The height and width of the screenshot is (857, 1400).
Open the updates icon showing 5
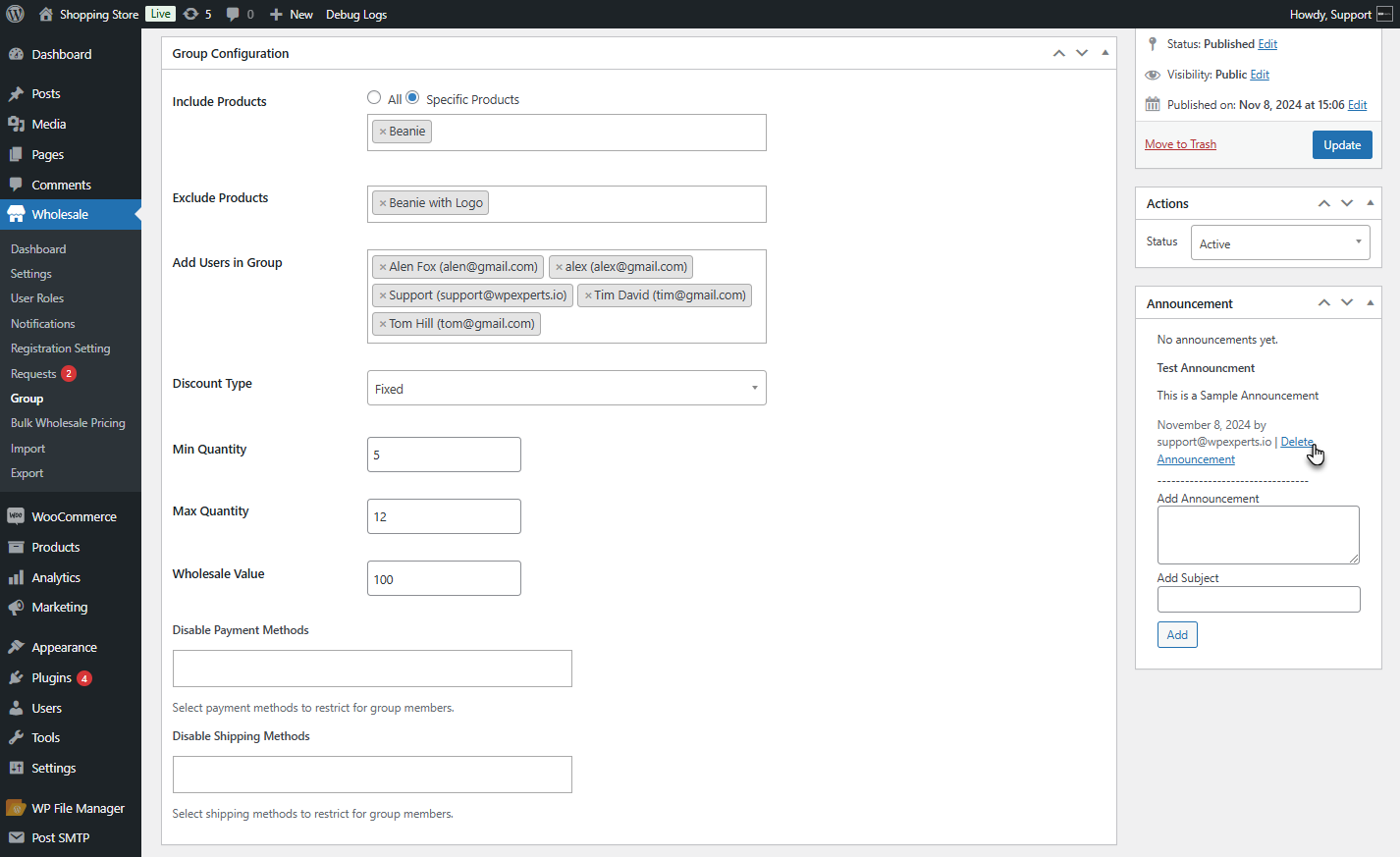[191, 14]
